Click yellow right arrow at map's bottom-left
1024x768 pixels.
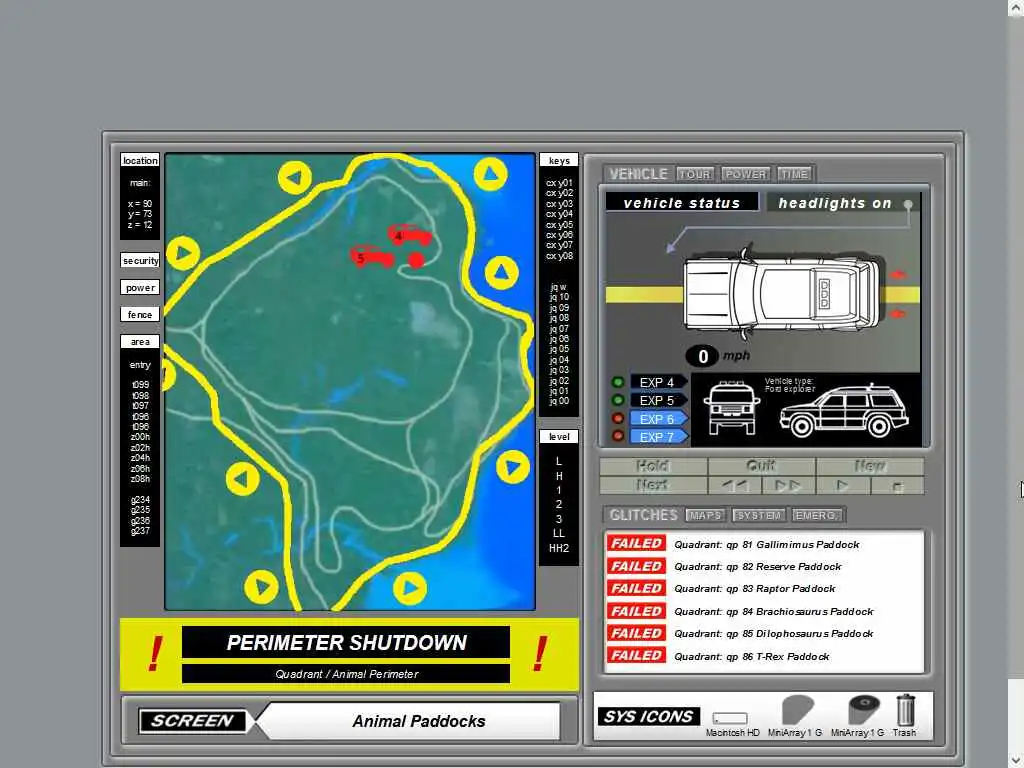[x=261, y=586]
